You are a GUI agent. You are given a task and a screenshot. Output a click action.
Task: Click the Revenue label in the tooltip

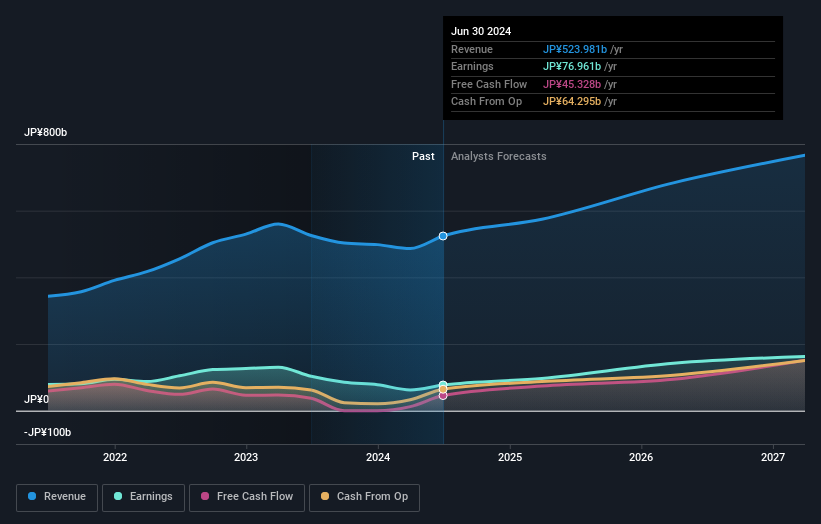coord(472,49)
